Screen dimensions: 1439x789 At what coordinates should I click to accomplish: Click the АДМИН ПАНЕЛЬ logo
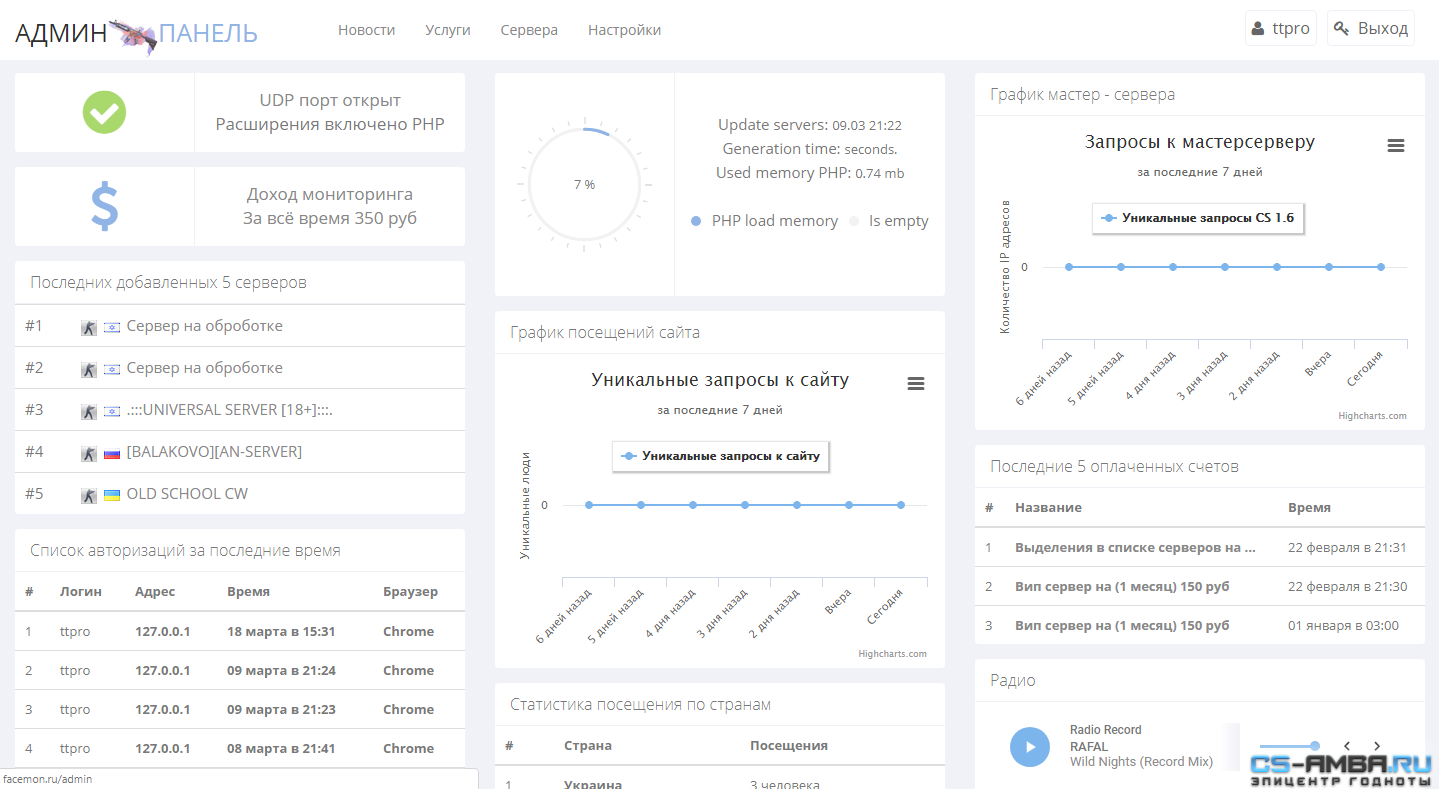pos(136,33)
